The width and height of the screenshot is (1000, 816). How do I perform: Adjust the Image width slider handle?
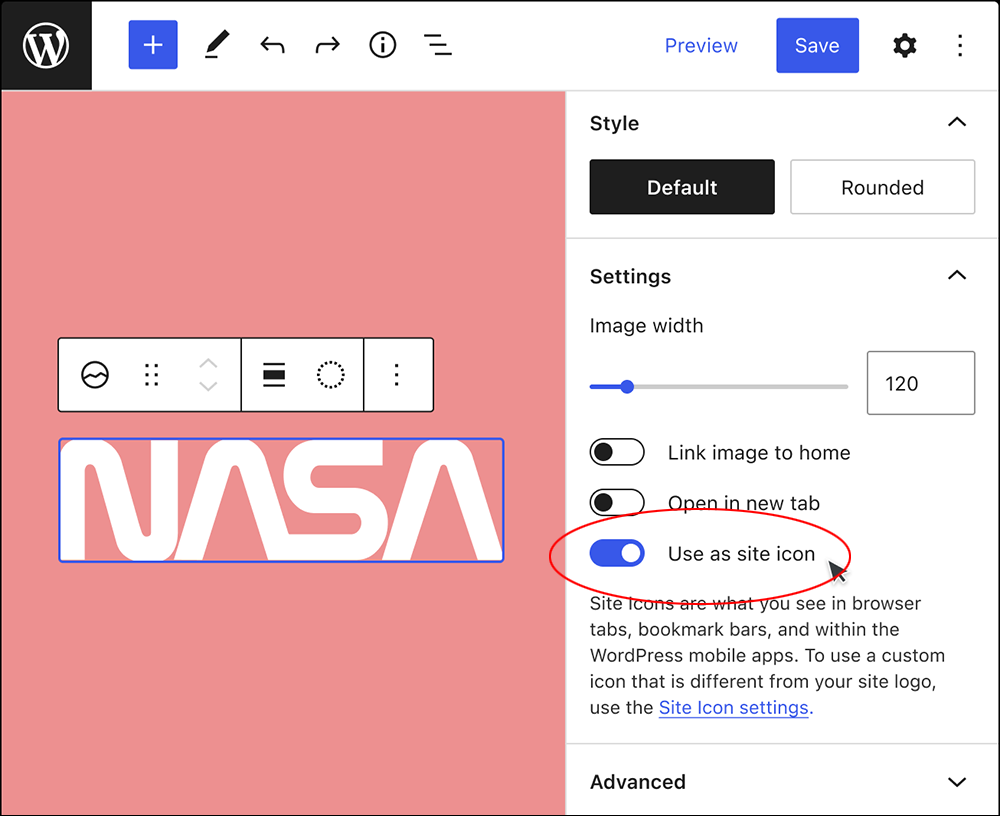[627, 387]
